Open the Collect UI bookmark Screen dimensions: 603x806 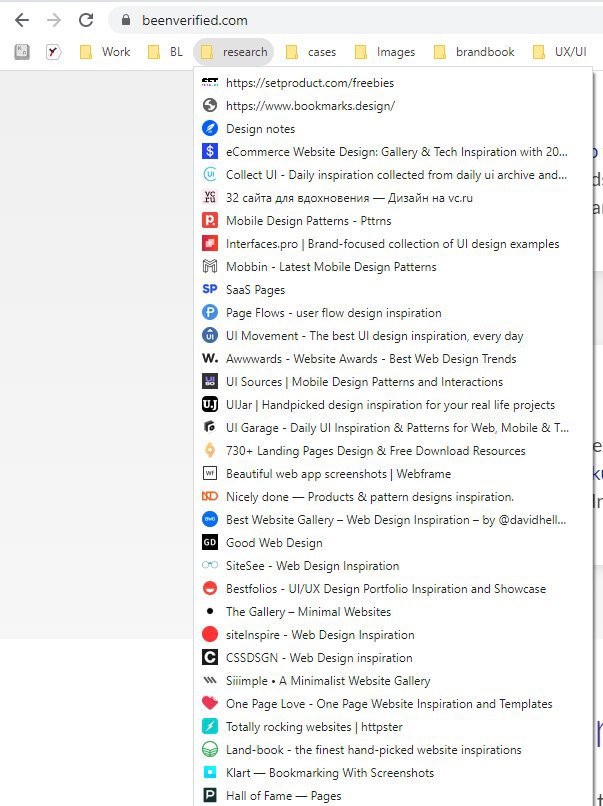pos(393,175)
